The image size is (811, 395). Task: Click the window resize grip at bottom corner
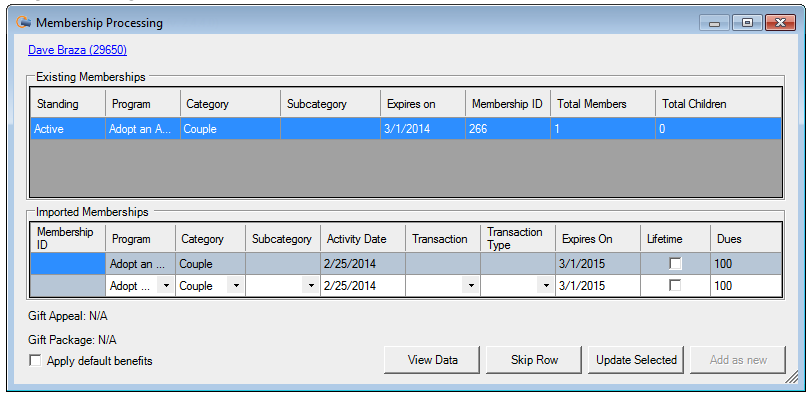pyautogui.click(x=791, y=378)
